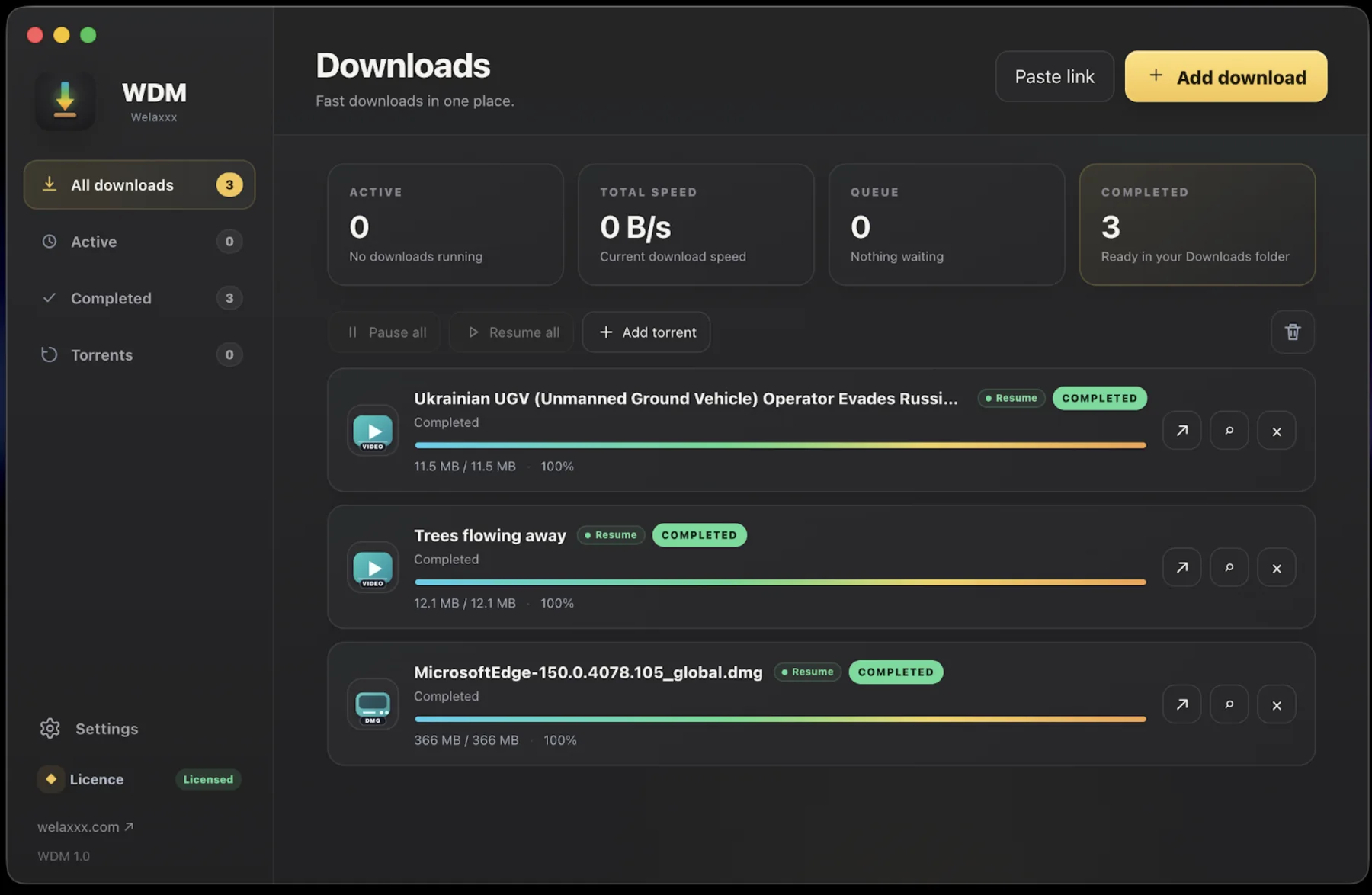Viewport: 1372px width, 895px height.
Task: Click the WDM app logo icon
Action: point(65,101)
